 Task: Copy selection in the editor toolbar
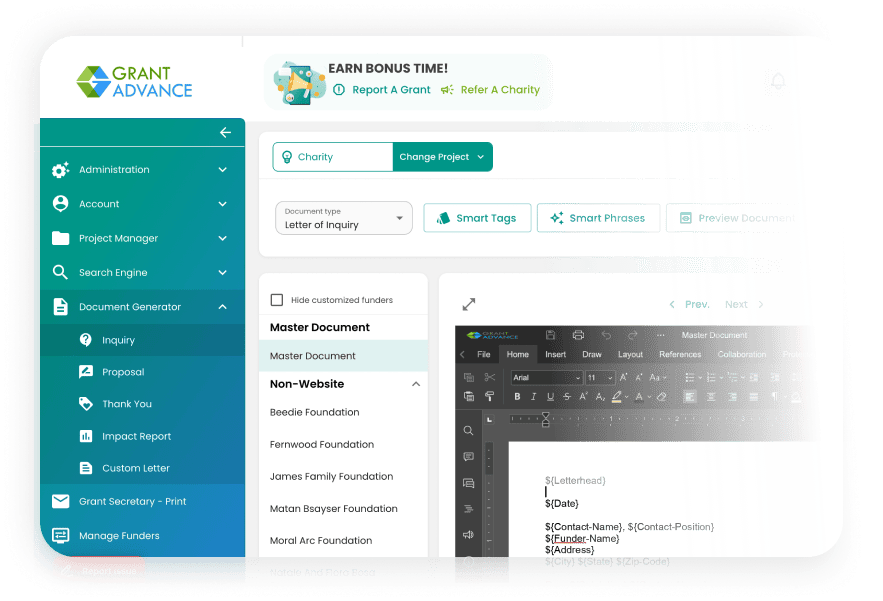click(469, 377)
